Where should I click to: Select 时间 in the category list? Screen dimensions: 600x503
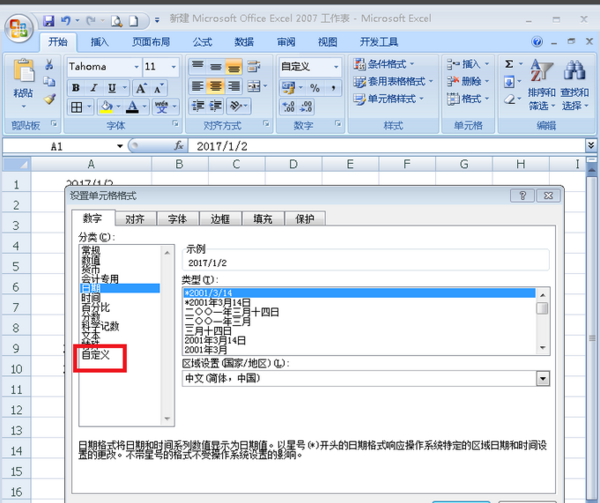(91, 298)
